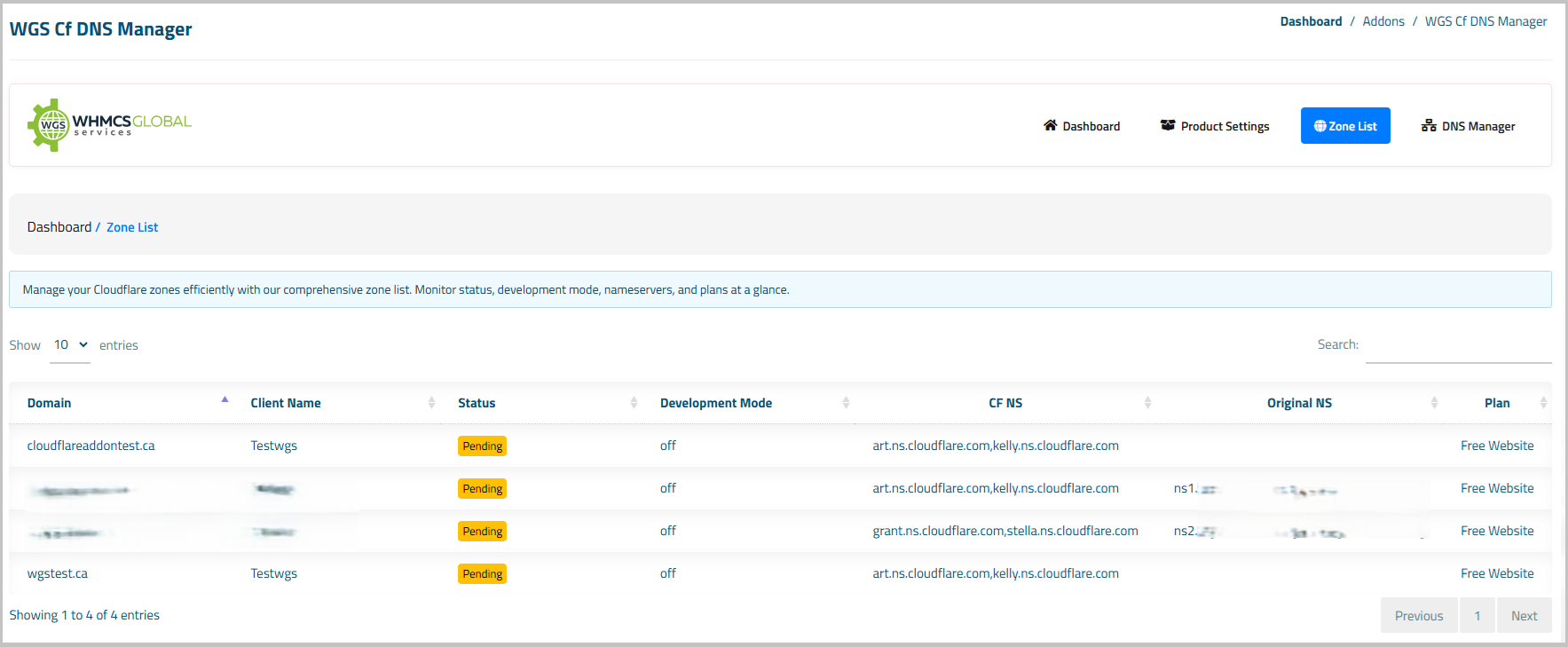
Task: Open the cloudflareaddontest.ca domain link
Action: (91, 446)
